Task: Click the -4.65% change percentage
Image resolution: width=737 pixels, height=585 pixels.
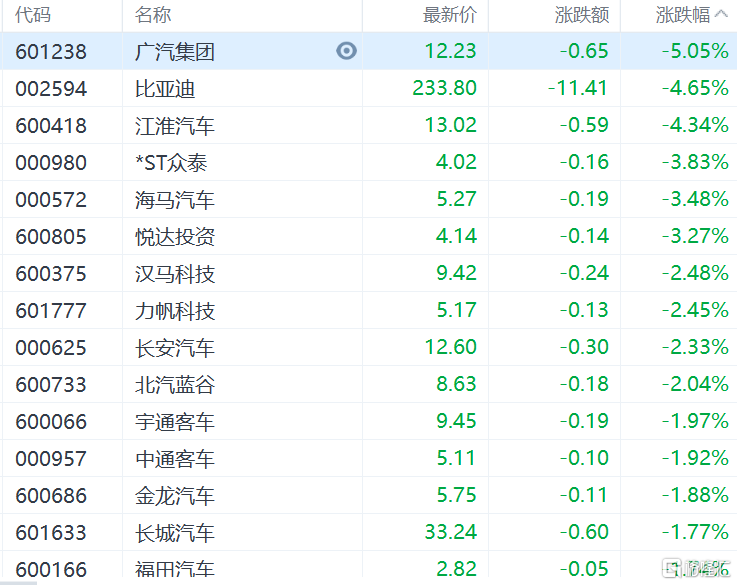Action: [x=695, y=88]
